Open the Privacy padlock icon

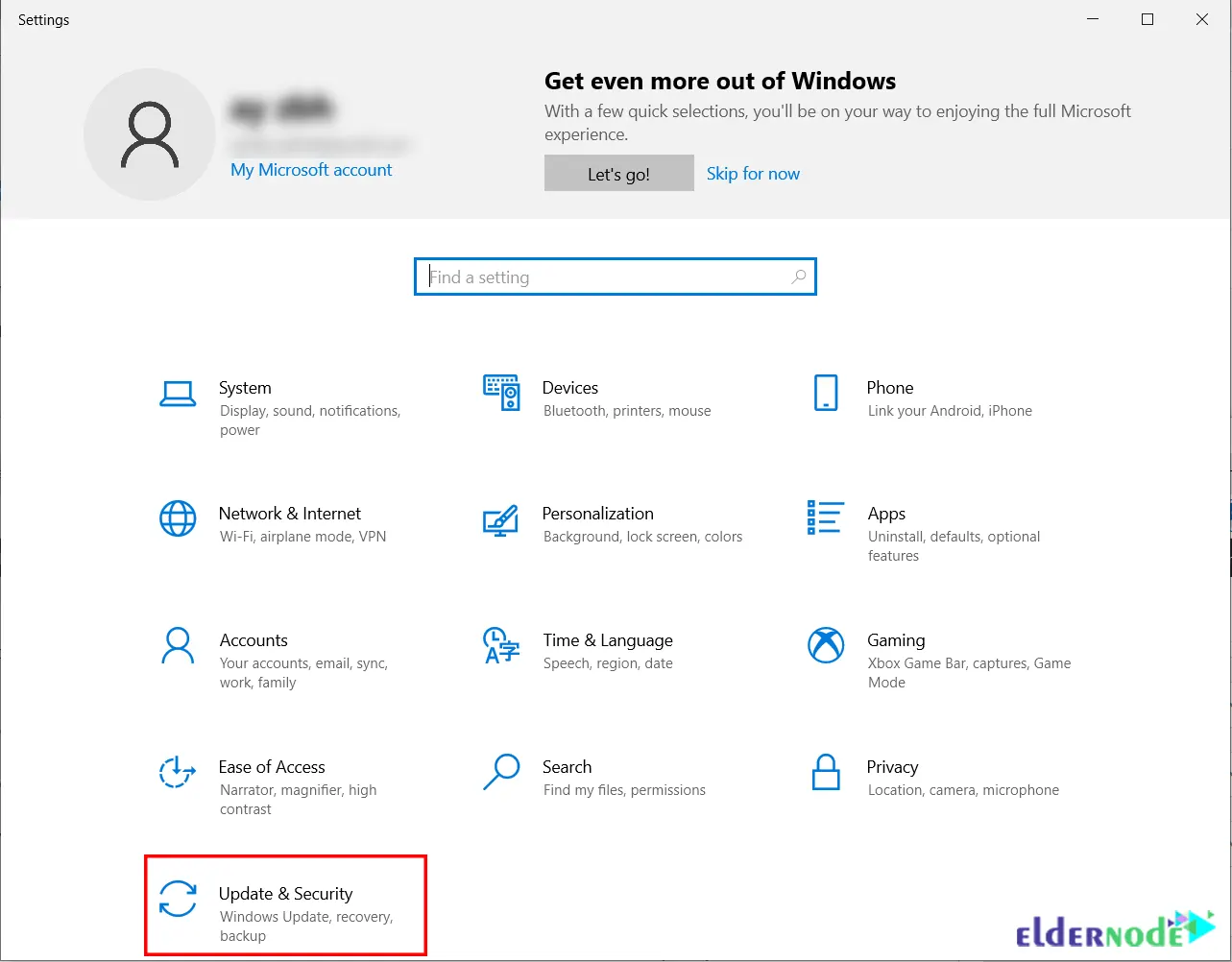826,772
